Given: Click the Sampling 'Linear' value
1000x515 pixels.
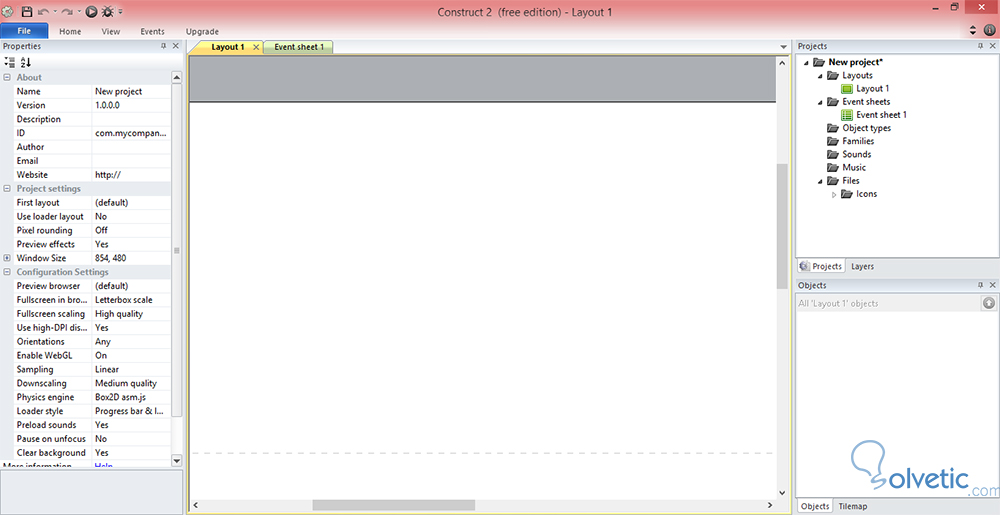Looking at the screenshot, I should [131, 369].
